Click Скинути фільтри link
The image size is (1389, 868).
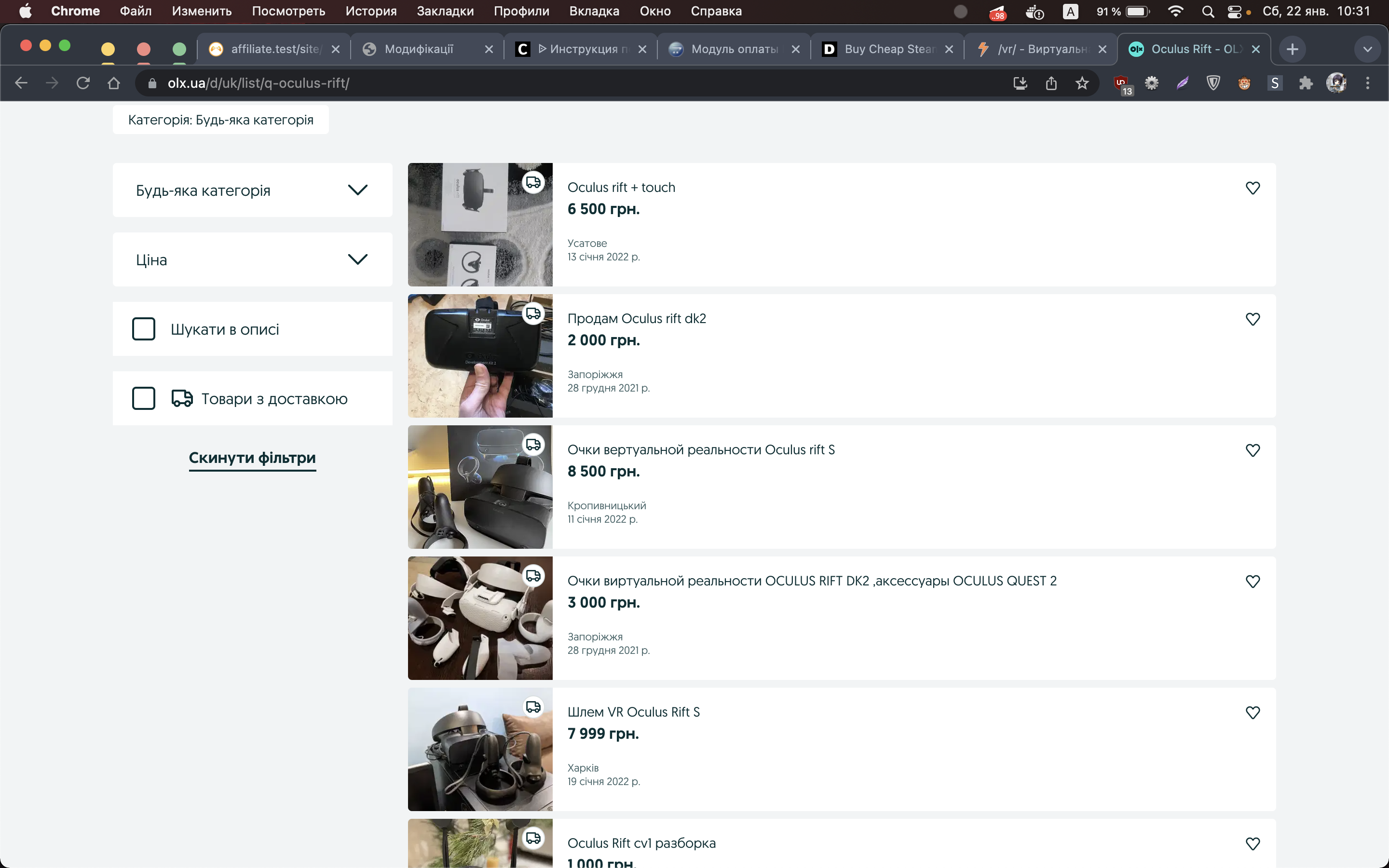[253, 458]
